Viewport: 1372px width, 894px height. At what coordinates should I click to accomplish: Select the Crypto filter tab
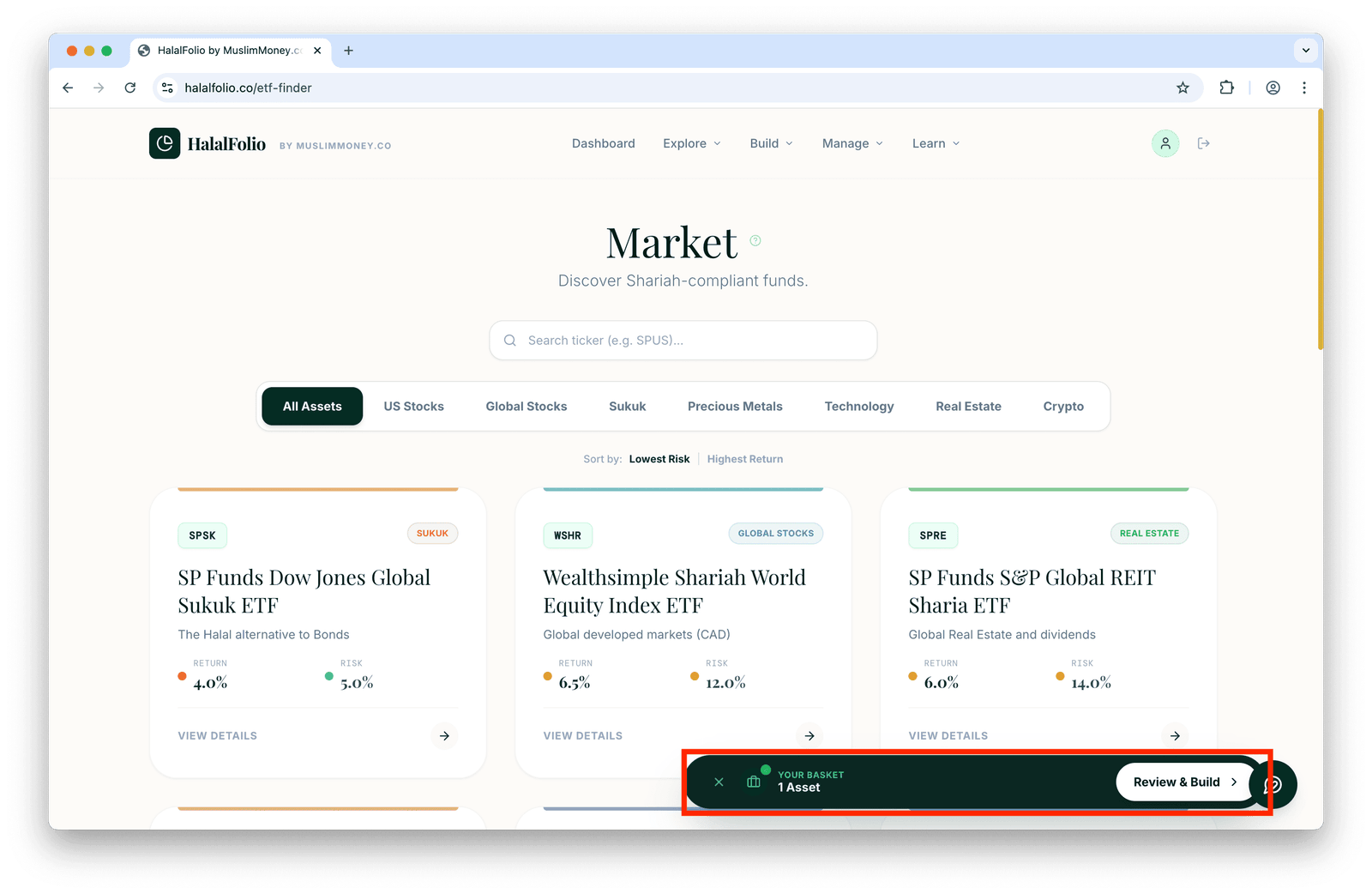[1063, 407]
